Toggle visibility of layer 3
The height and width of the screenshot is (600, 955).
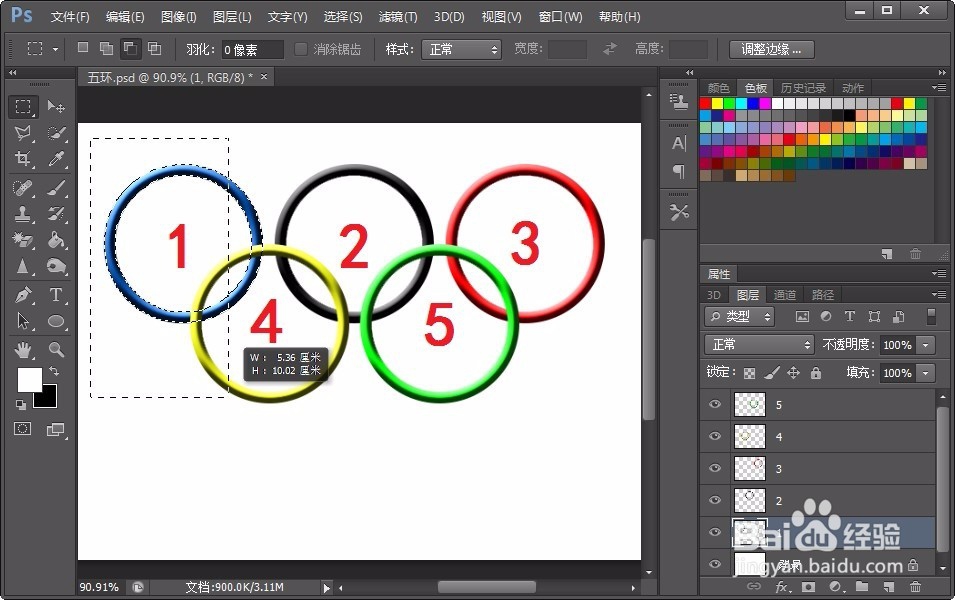click(715, 468)
